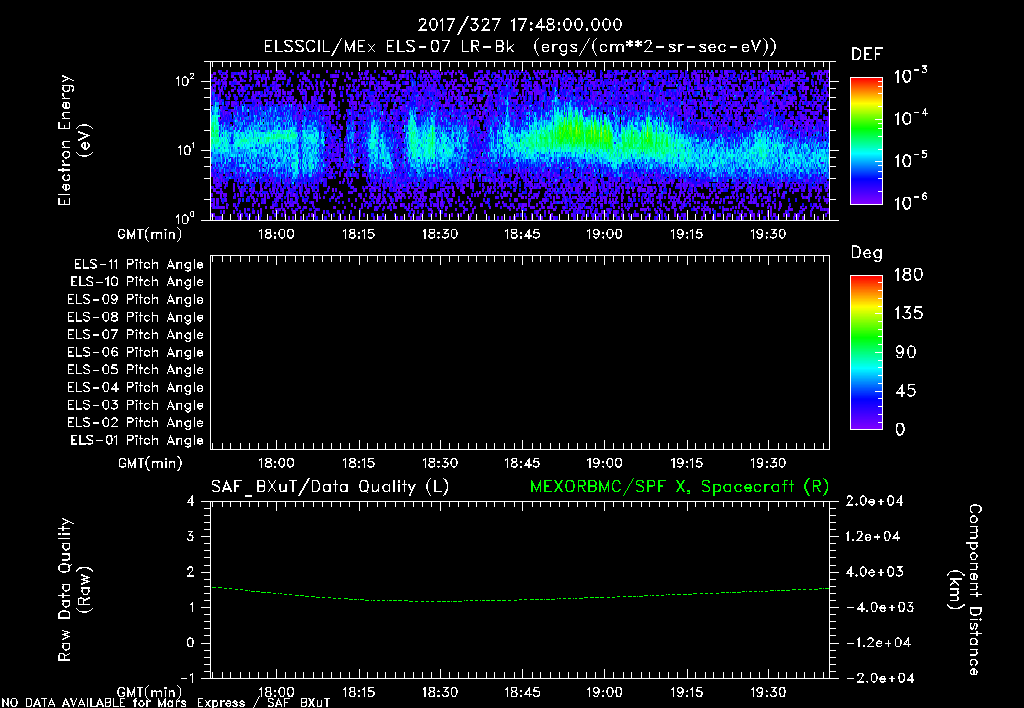Click the -1.2e+04 right axis value
The width and height of the screenshot is (1024, 708).
(878, 642)
